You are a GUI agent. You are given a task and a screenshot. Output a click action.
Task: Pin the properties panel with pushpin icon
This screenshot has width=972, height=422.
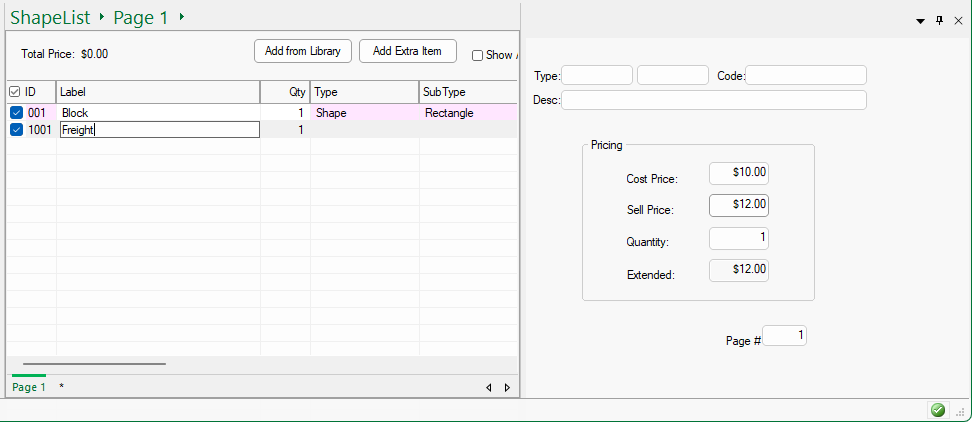tap(939, 20)
